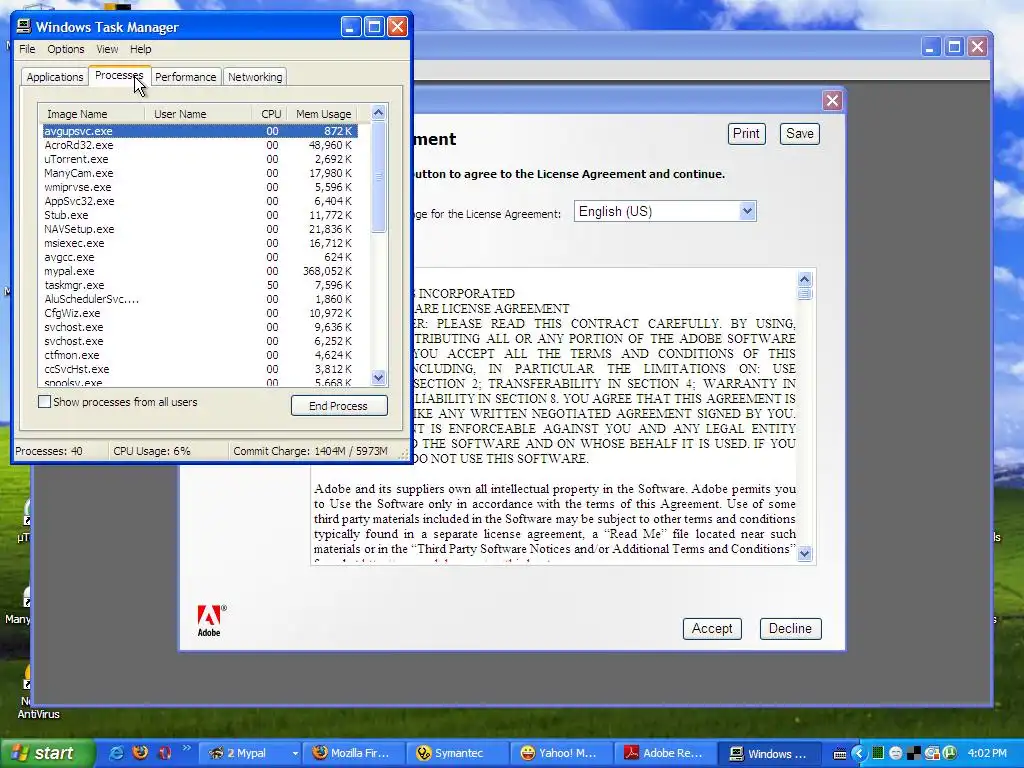Open the View menu in Task Manager

tap(107, 49)
